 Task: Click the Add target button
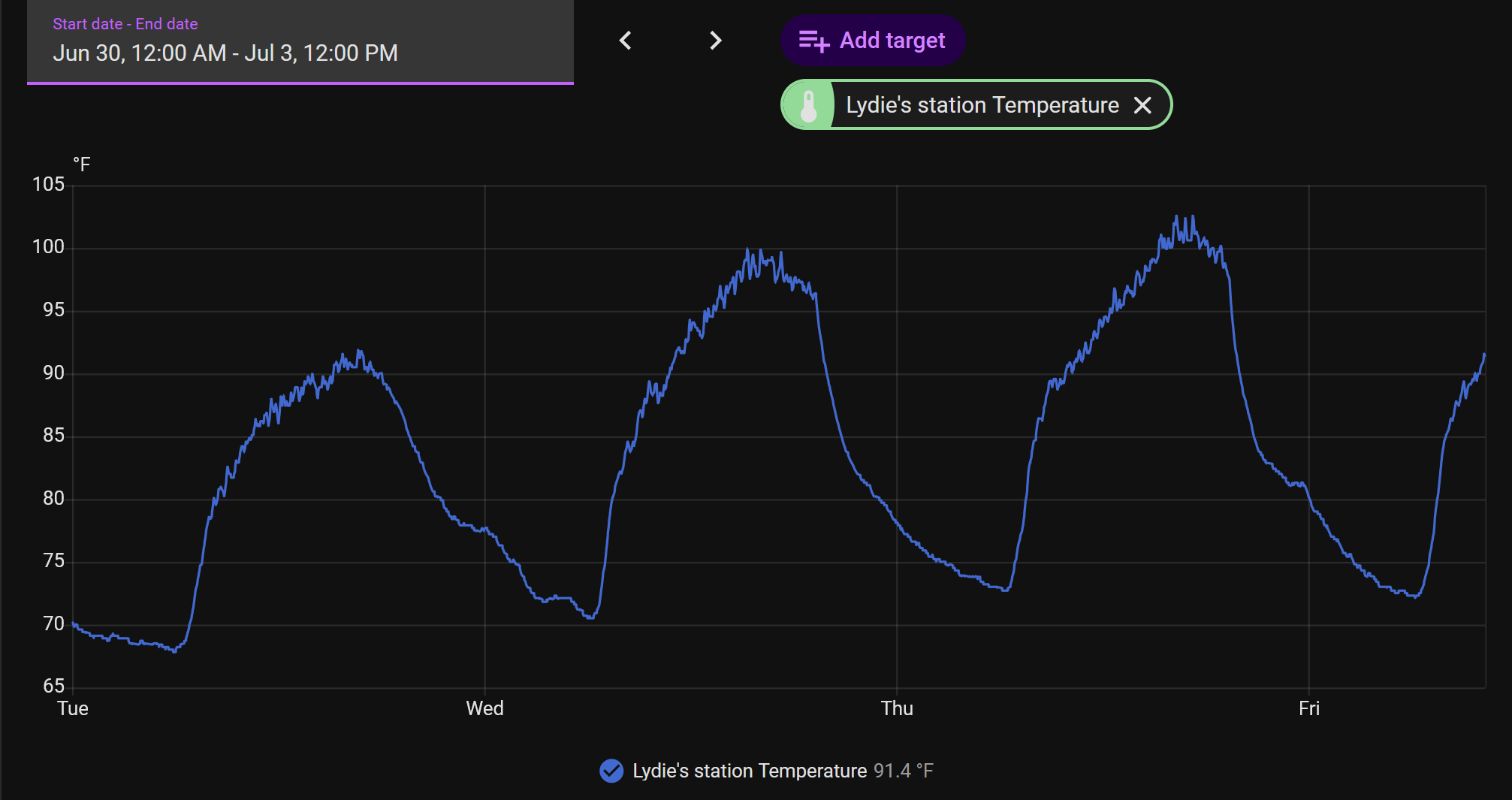click(873, 41)
